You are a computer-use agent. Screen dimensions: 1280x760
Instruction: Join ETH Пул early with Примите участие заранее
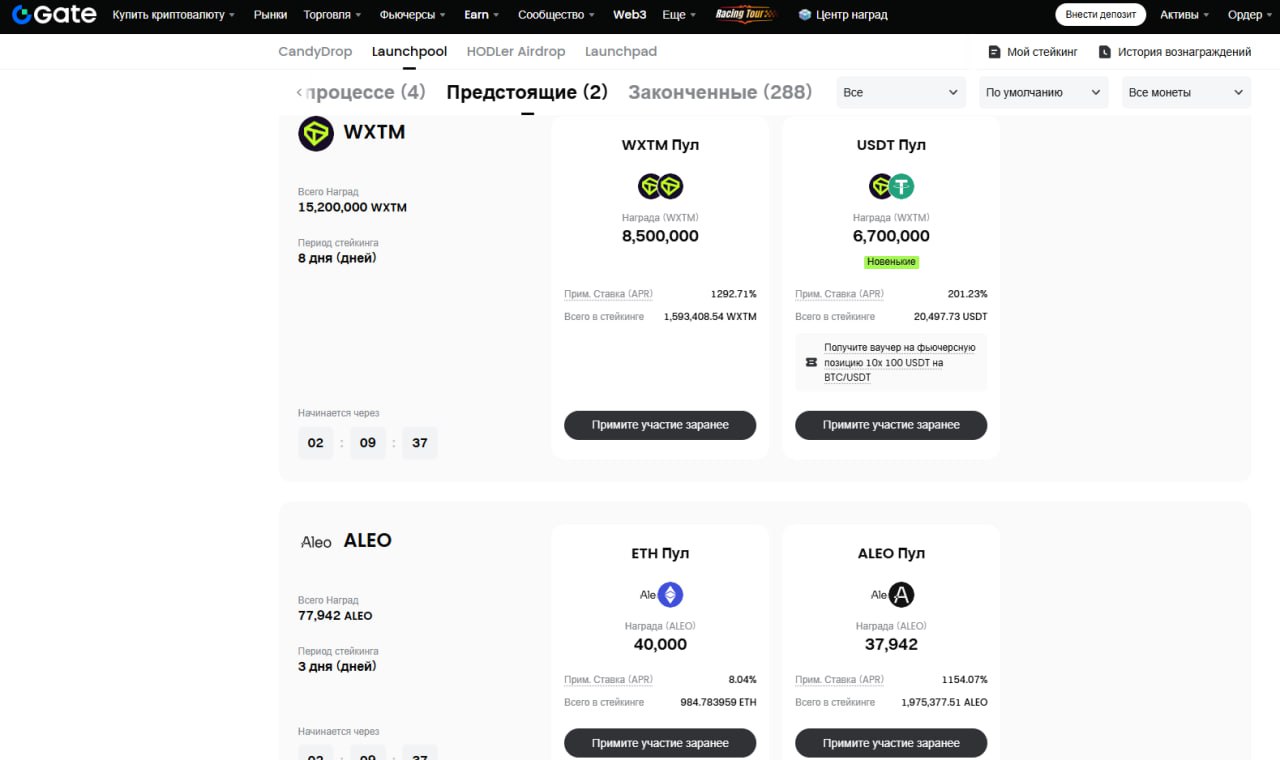pyautogui.click(x=660, y=743)
